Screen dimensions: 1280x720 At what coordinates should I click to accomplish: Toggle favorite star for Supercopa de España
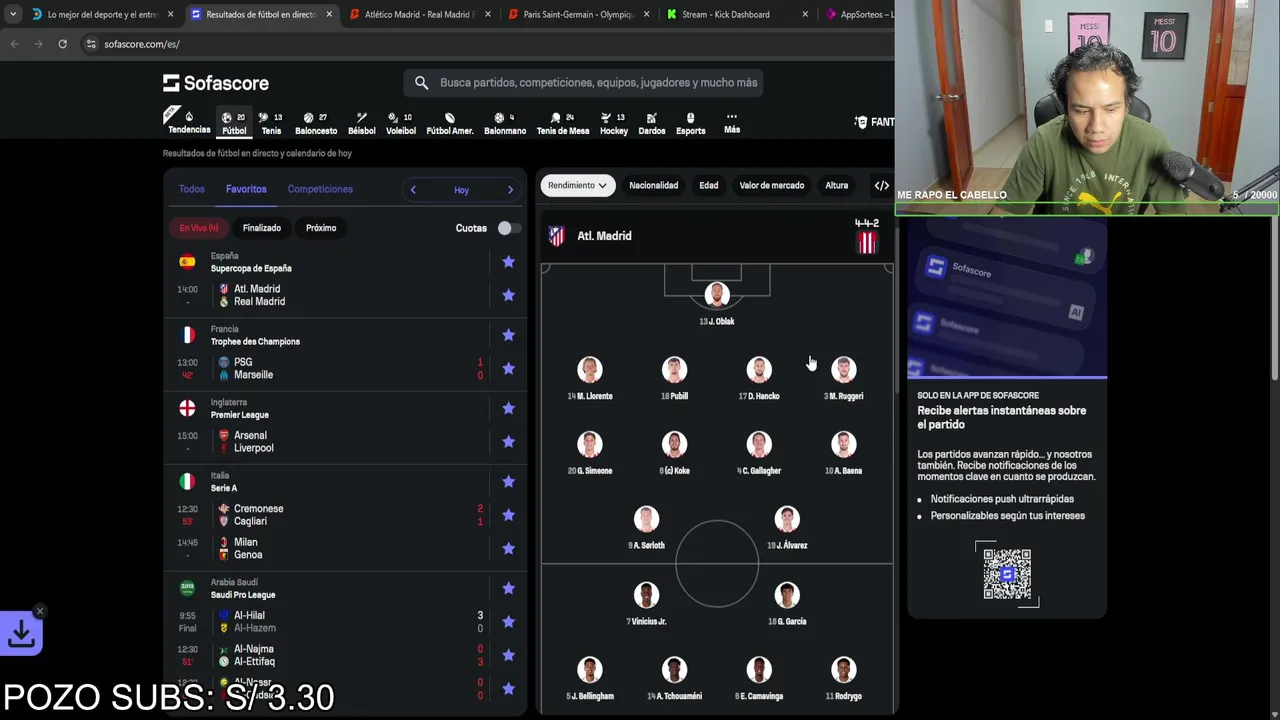(508, 262)
